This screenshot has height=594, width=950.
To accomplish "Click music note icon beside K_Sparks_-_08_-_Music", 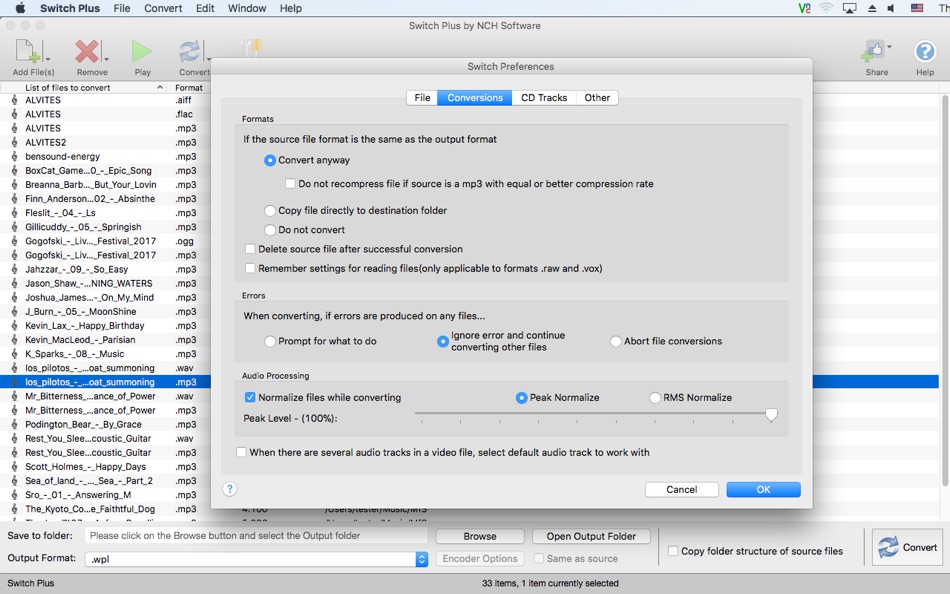I will pos(14,354).
